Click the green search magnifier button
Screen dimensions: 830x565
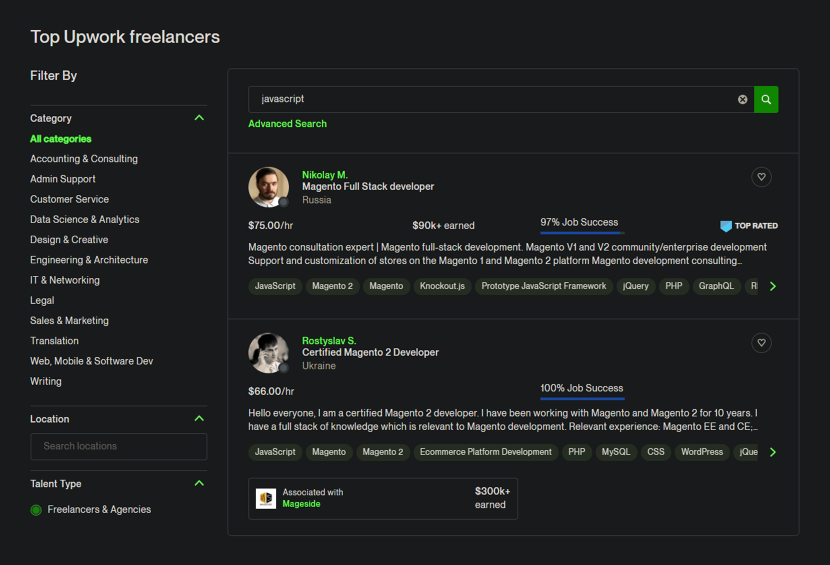(x=766, y=100)
